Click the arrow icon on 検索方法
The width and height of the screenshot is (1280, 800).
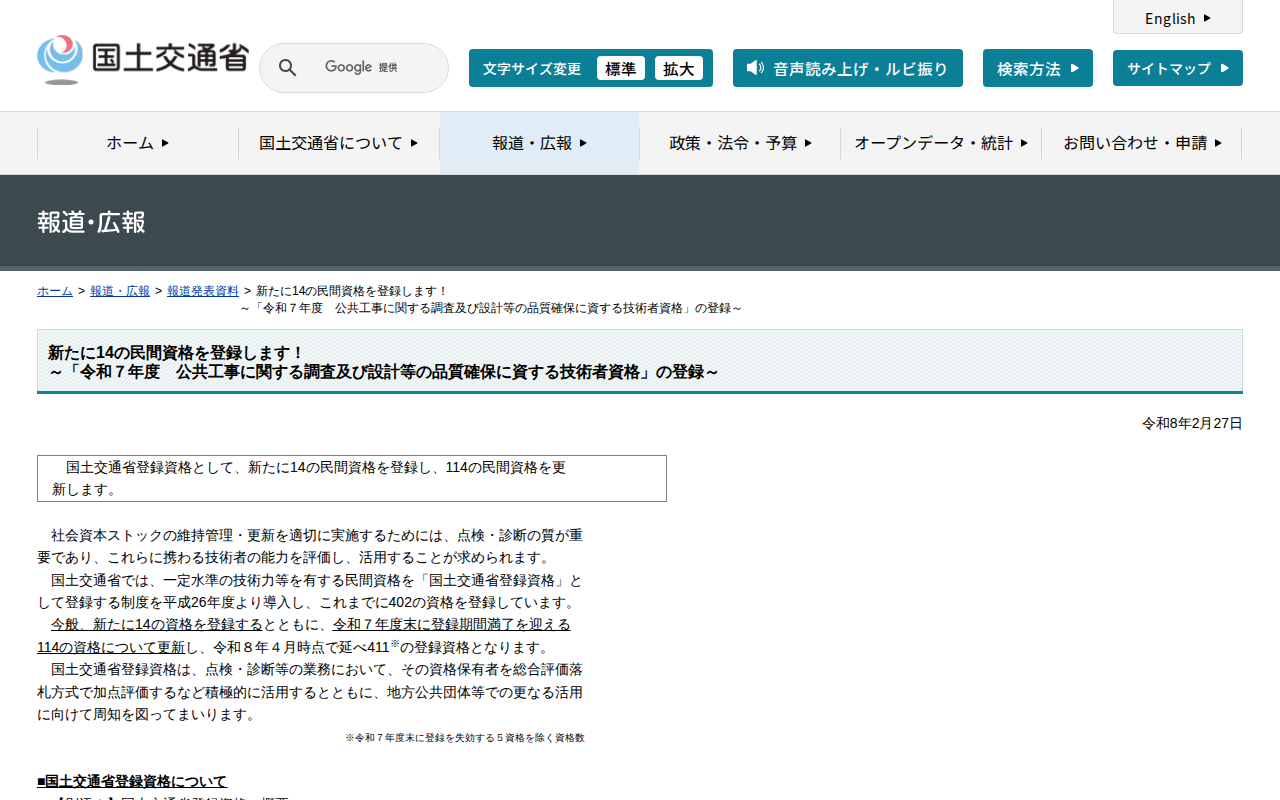[x=1075, y=68]
